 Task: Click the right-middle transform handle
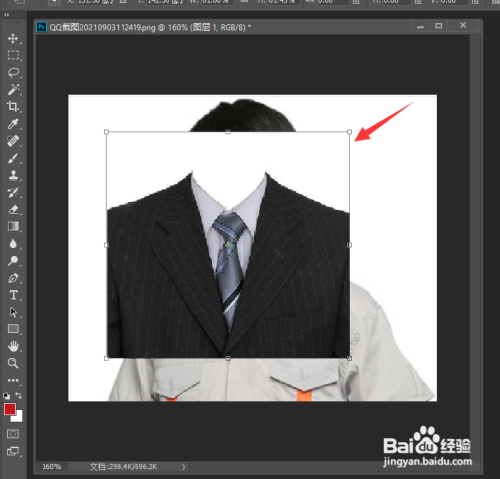click(x=349, y=245)
